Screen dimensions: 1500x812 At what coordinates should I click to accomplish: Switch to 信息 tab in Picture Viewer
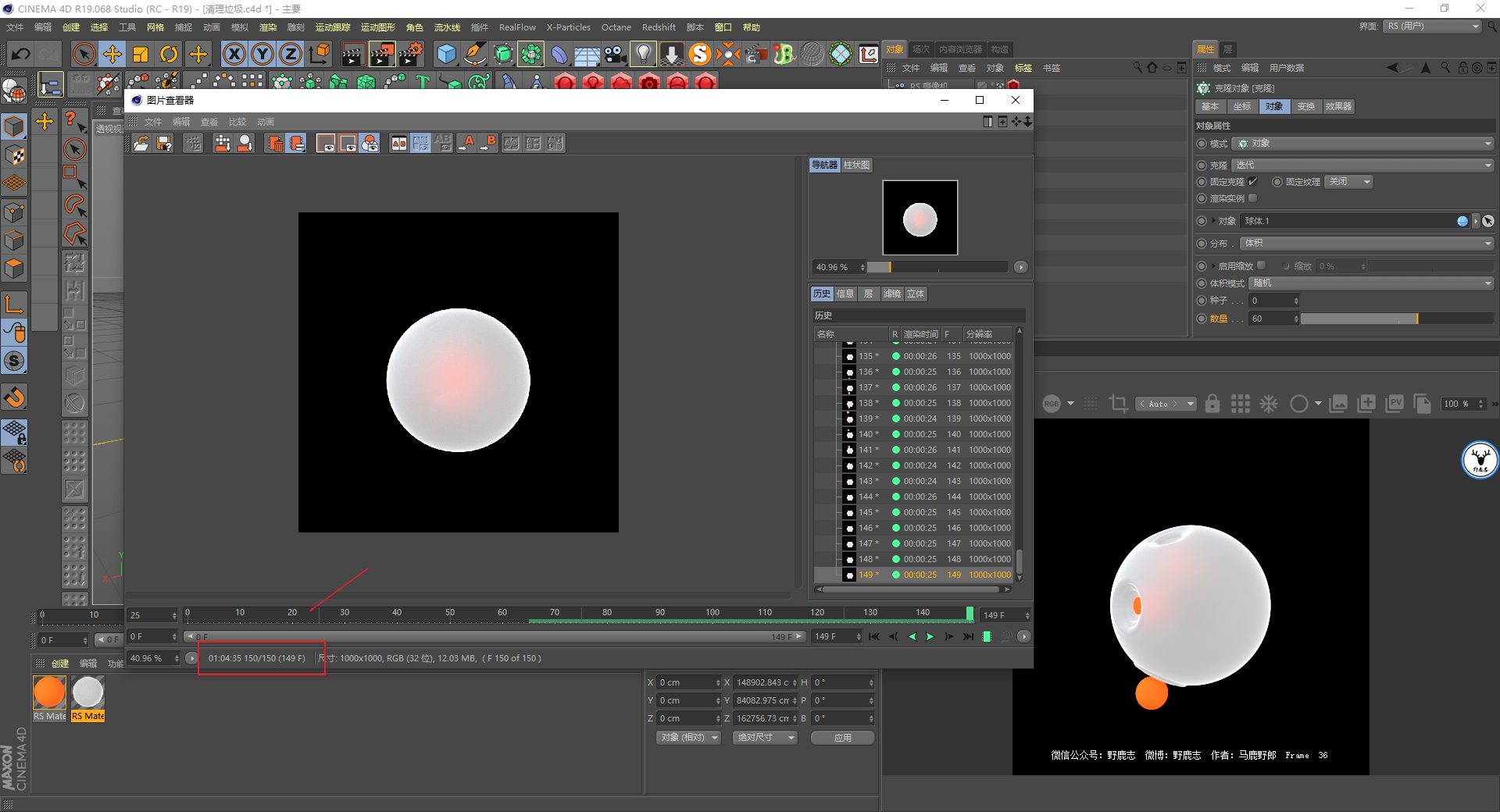pyautogui.click(x=845, y=294)
